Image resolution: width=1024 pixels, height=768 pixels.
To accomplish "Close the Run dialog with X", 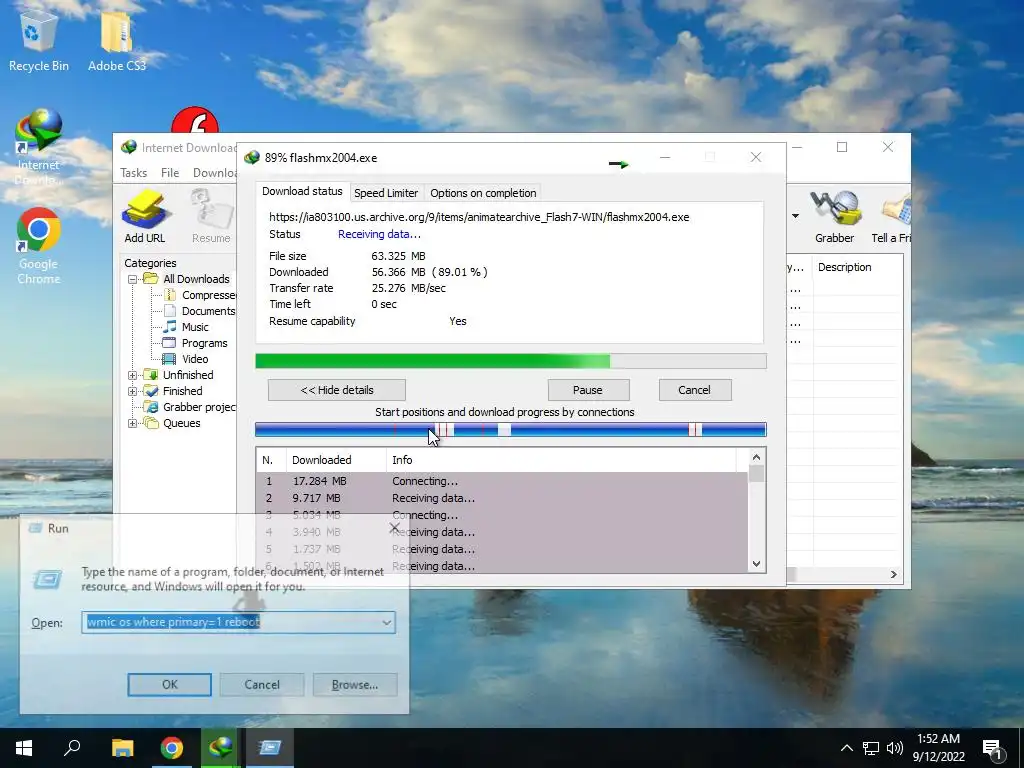I will [x=394, y=528].
